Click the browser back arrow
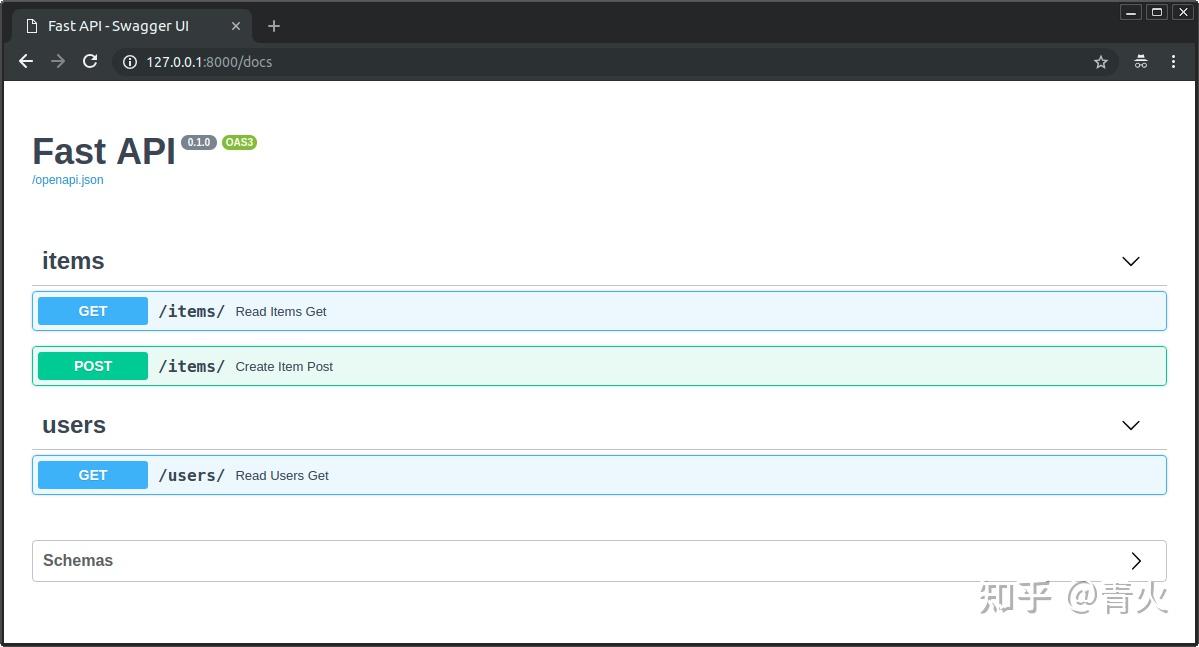Viewport: 1199px width, 647px height. click(26, 62)
